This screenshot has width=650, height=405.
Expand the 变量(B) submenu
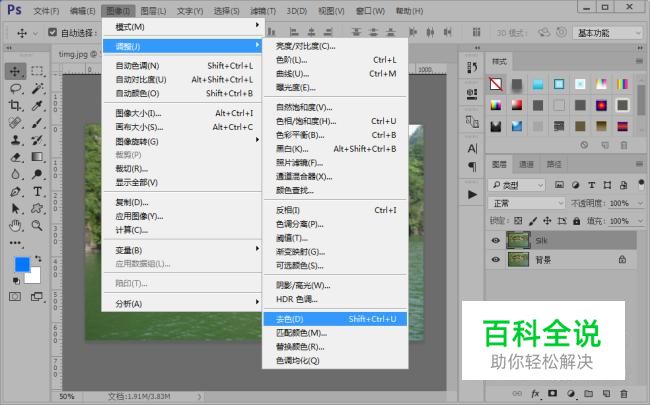click(182, 250)
